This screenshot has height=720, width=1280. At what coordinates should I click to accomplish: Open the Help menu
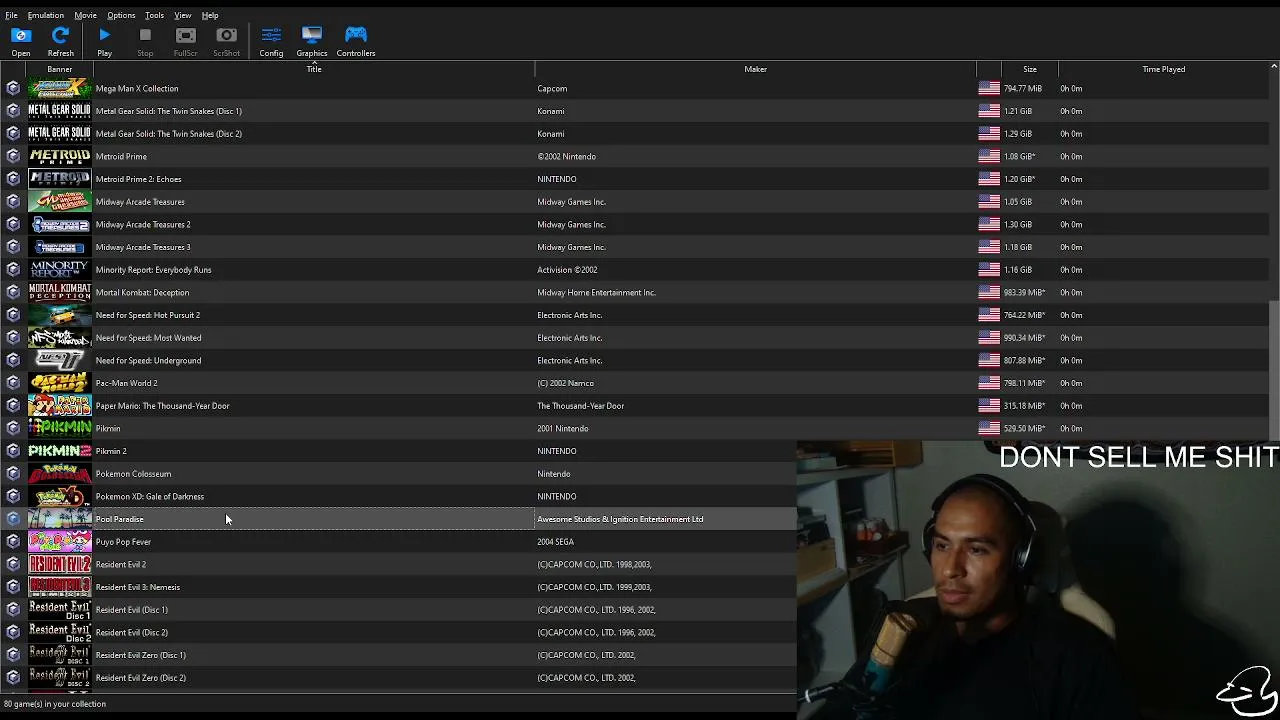point(210,15)
